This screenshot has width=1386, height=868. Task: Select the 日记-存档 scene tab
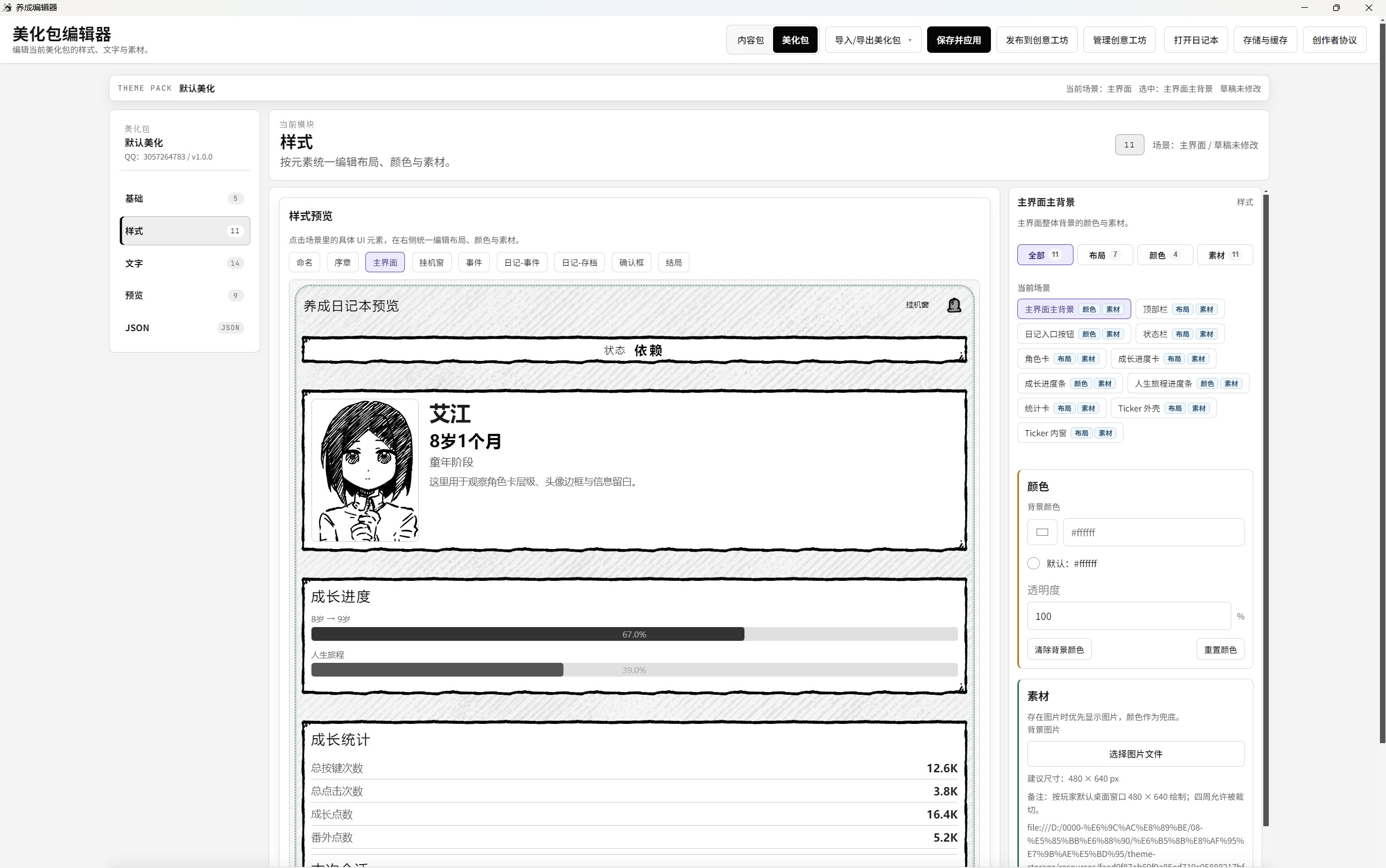pyautogui.click(x=579, y=262)
